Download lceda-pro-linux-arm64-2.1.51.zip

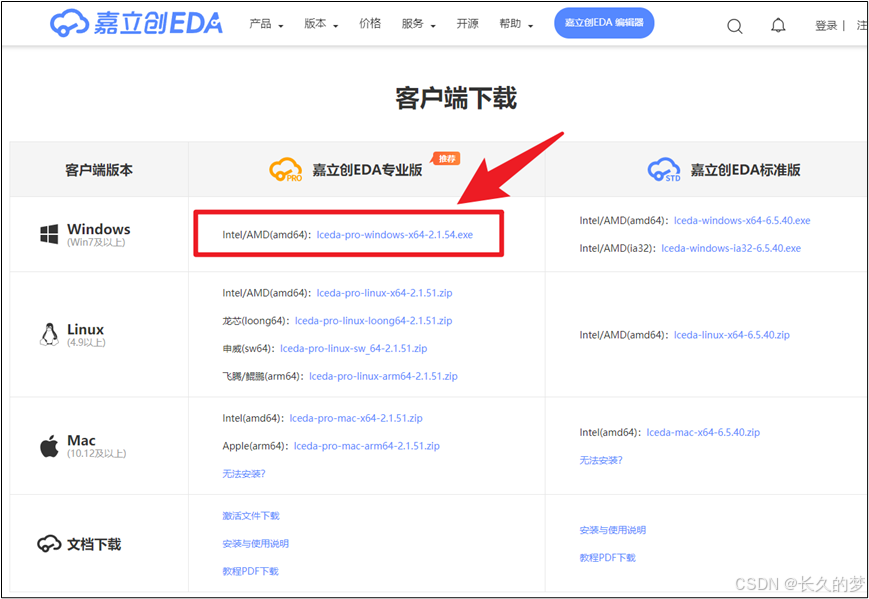tap(384, 376)
